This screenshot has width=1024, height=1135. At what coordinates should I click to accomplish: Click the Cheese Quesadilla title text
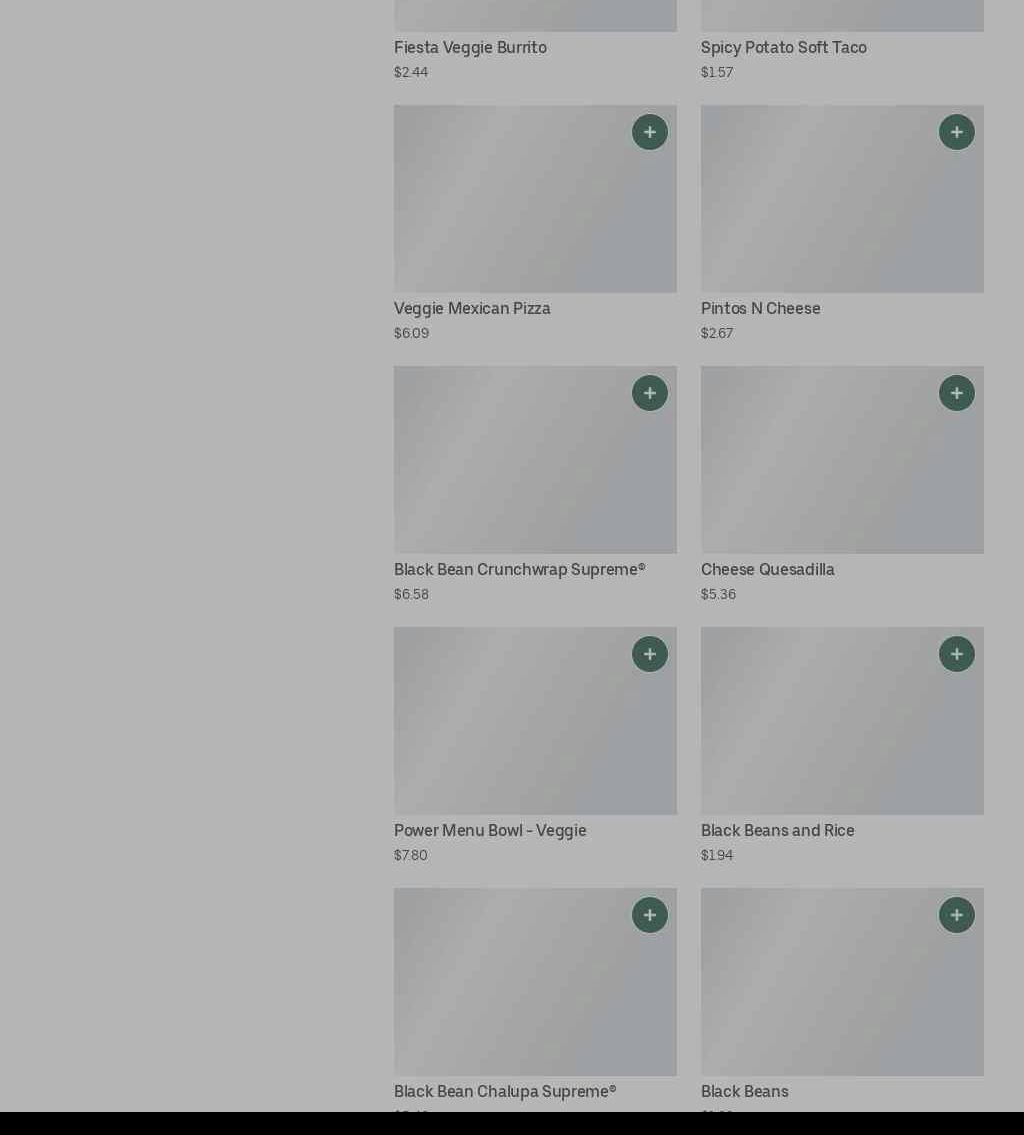click(x=767, y=570)
